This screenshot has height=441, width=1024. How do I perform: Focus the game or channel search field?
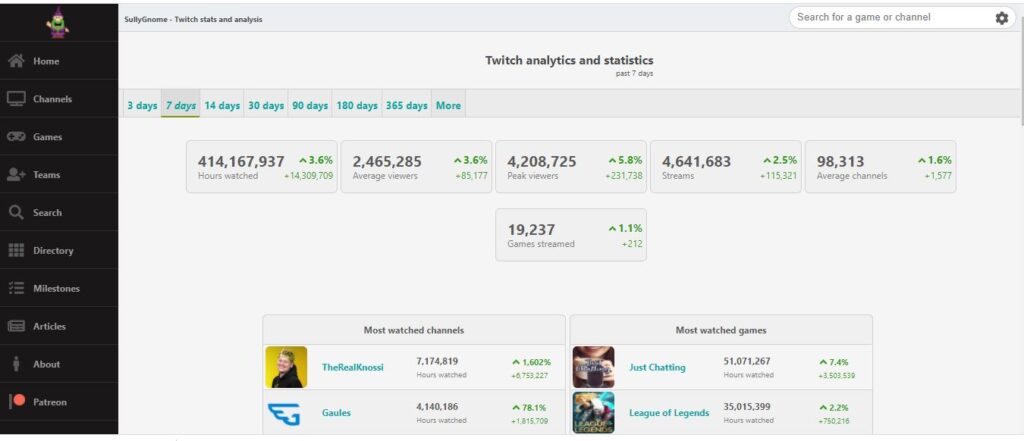coord(891,18)
